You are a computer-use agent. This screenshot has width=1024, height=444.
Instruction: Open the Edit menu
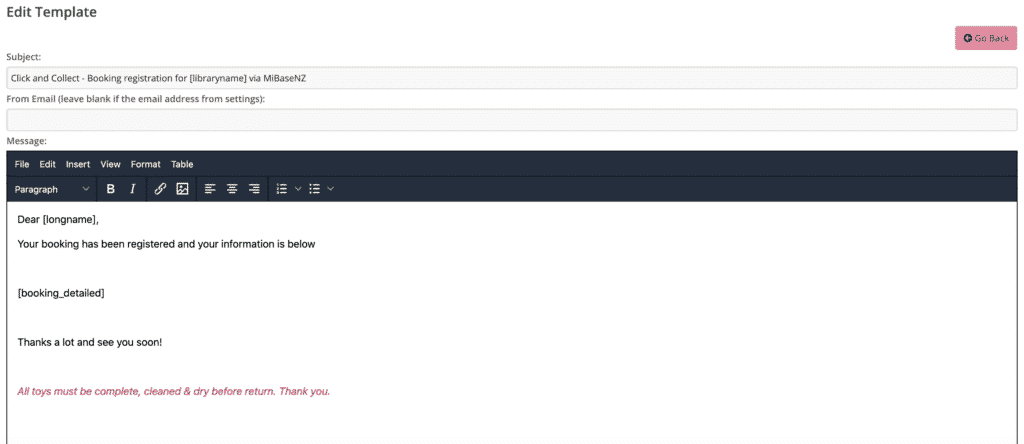tap(48, 165)
